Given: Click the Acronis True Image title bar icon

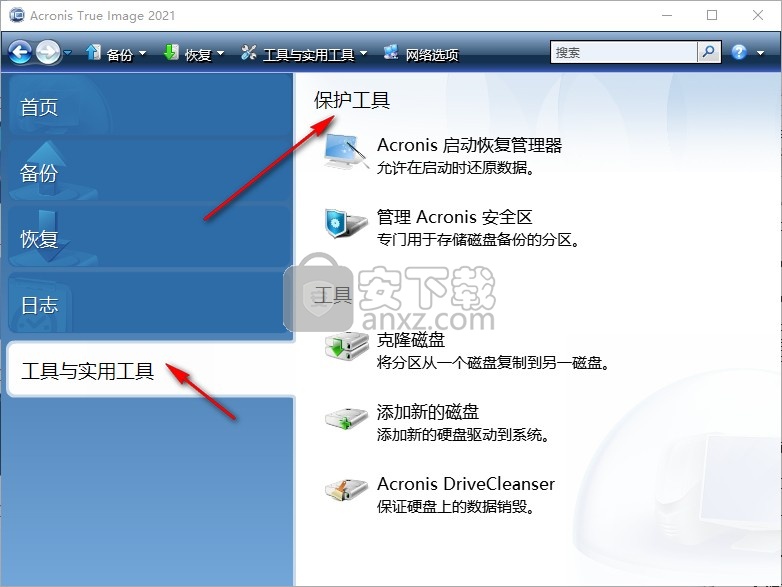Looking at the screenshot, I should pyautogui.click(x=17, y=15).
